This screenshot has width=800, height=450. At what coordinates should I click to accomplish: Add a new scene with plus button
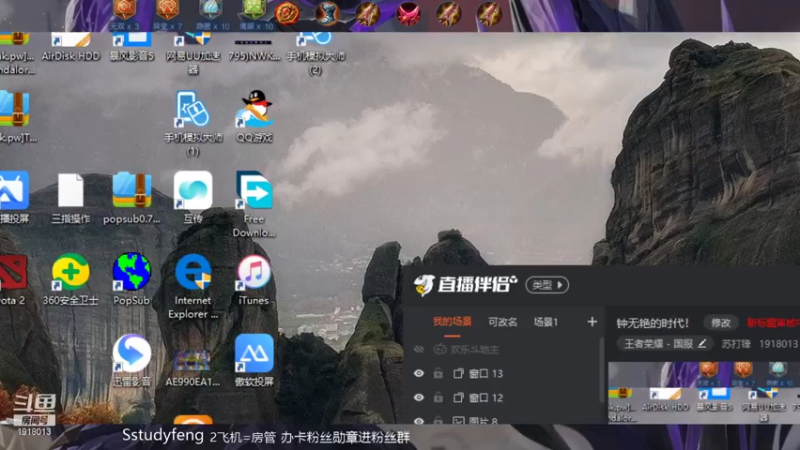pyautogui.click(x=592, y=321)
